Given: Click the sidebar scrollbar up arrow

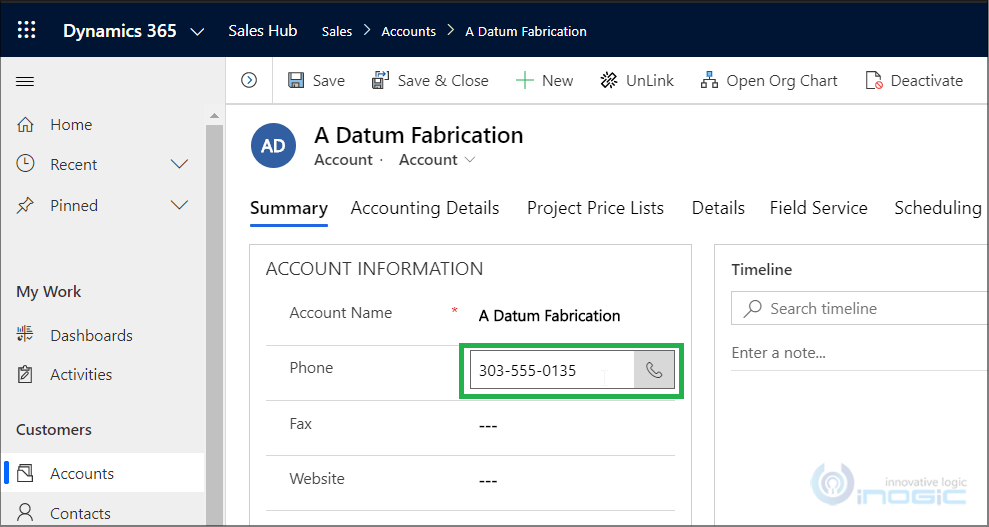Looking at the screenshot, I should point(214,116).
